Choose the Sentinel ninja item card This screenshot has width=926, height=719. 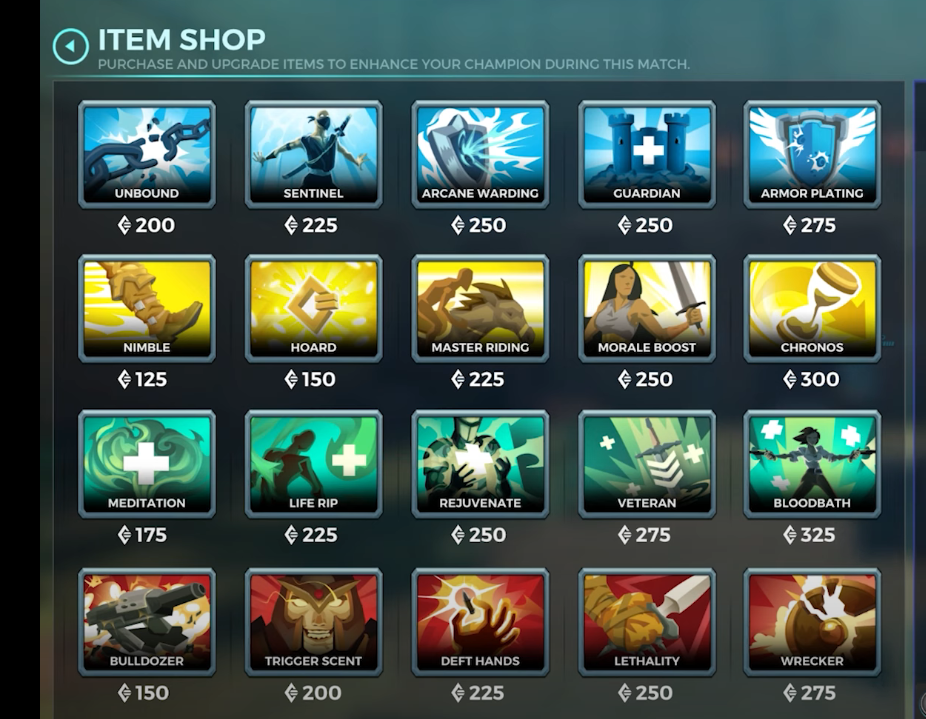tap(314, 154)
